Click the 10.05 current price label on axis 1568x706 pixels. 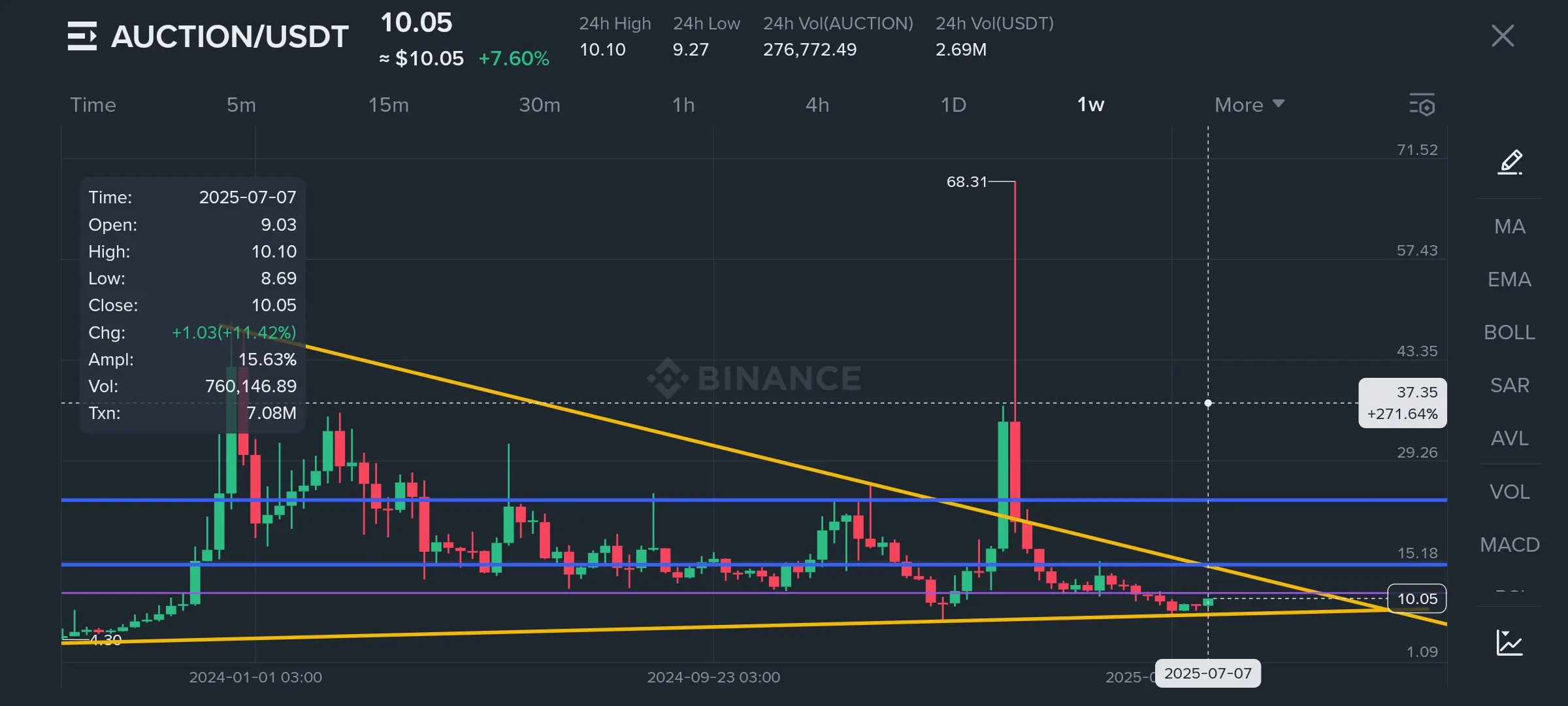[1416, 599]
